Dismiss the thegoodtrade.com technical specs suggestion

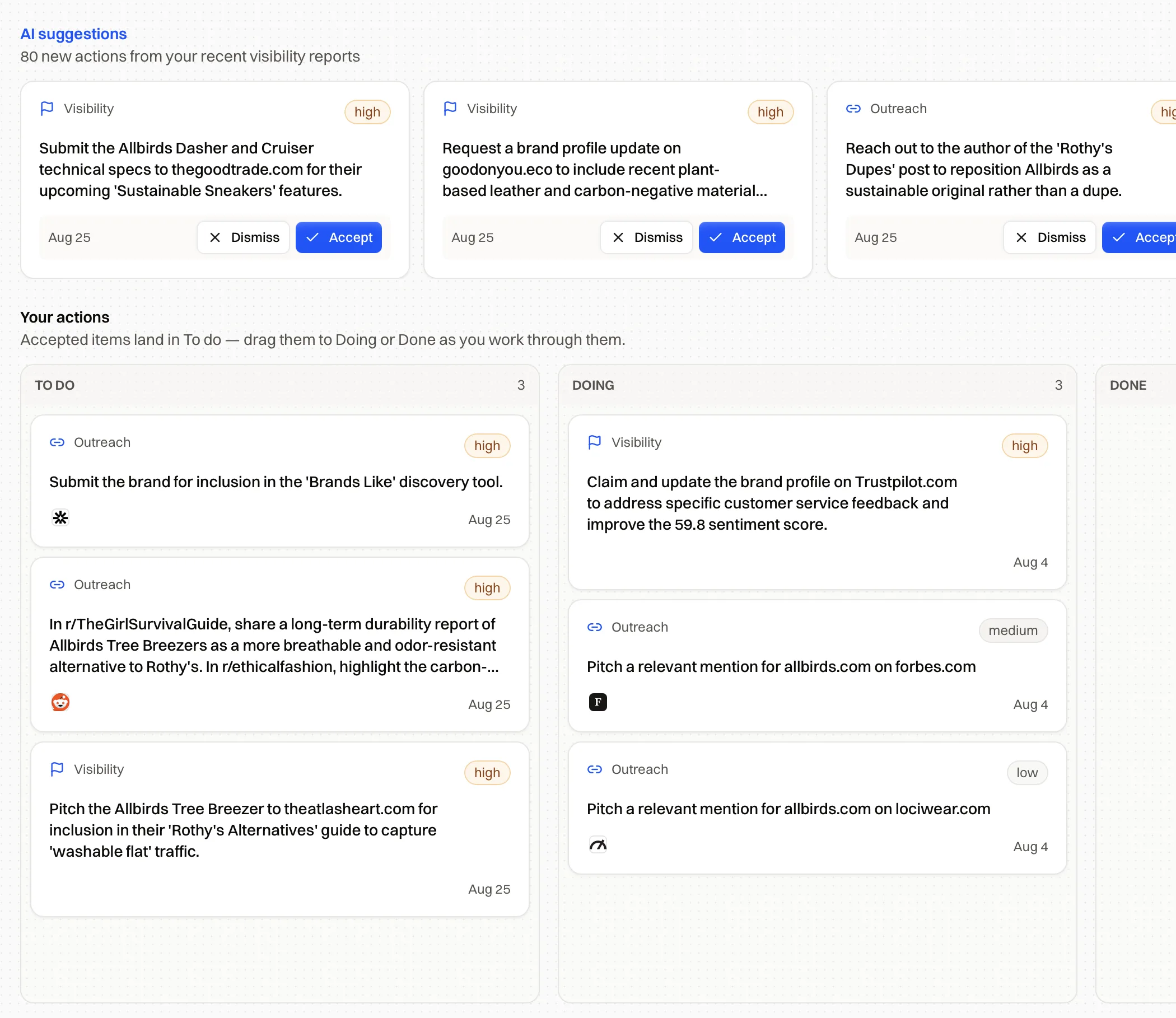tap(243, 237)
